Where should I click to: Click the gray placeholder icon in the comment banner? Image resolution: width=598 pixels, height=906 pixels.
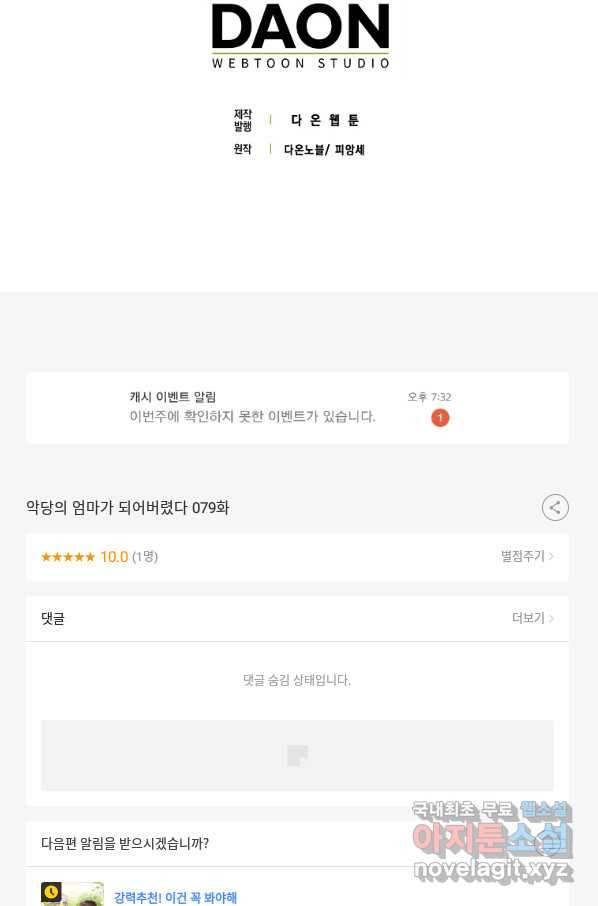click(x=298, y=755)
